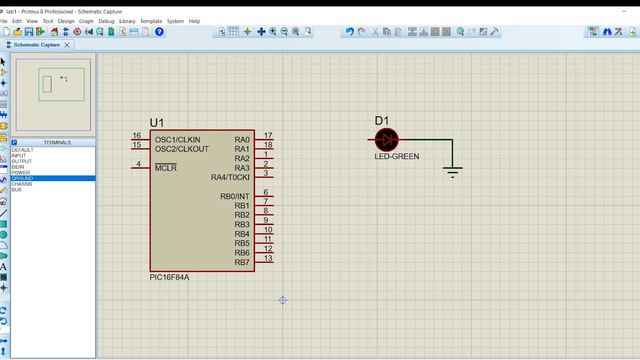This screenshot has height=360, width=640.
Task: Click the Zoom to fit all icon
Action: tap(296, 31)
